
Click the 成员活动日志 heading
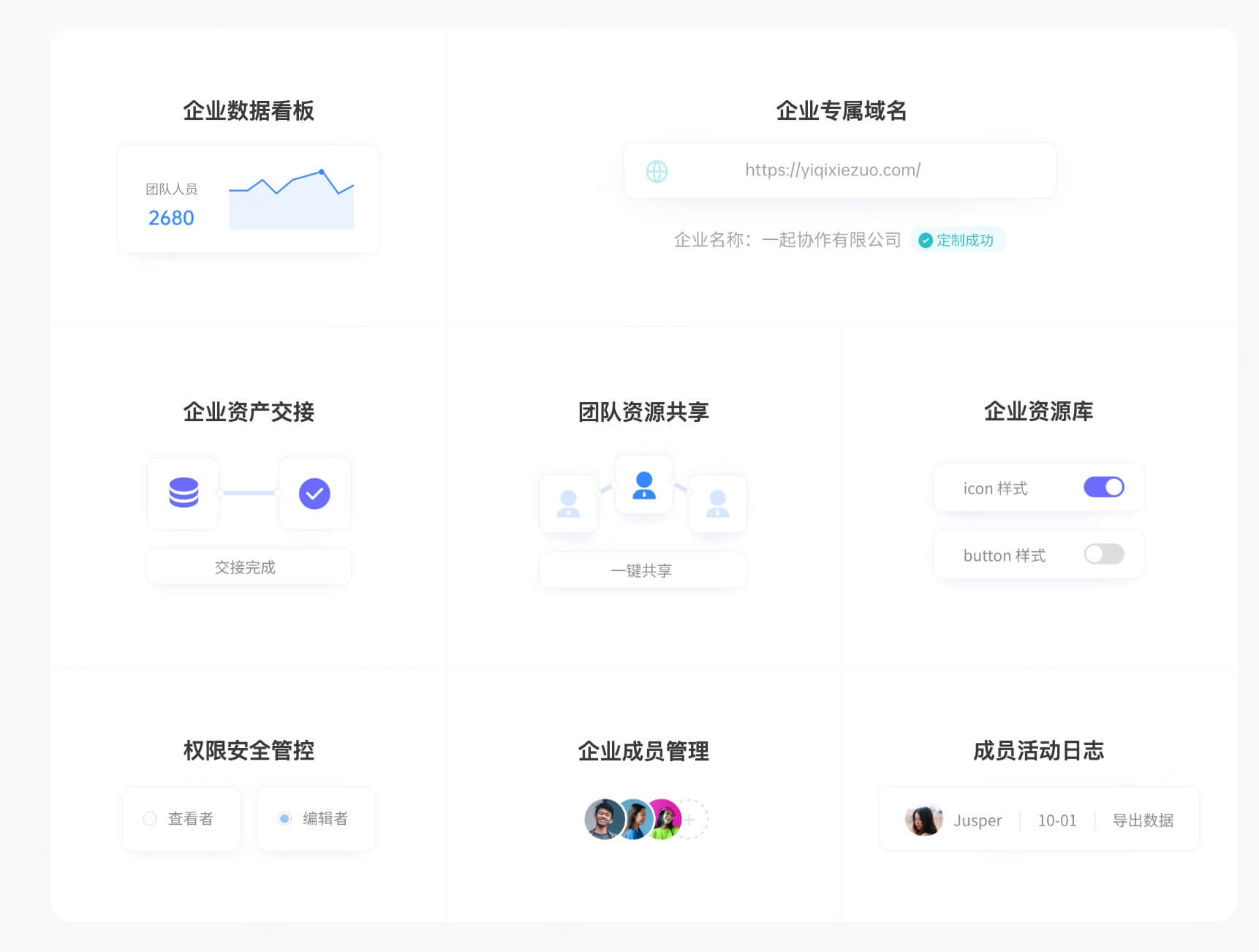tap(1038, 750)
